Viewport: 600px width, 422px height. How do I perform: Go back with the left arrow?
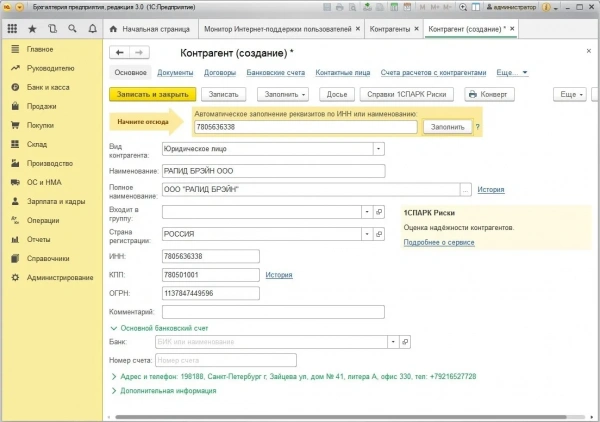tap(119, 52)
